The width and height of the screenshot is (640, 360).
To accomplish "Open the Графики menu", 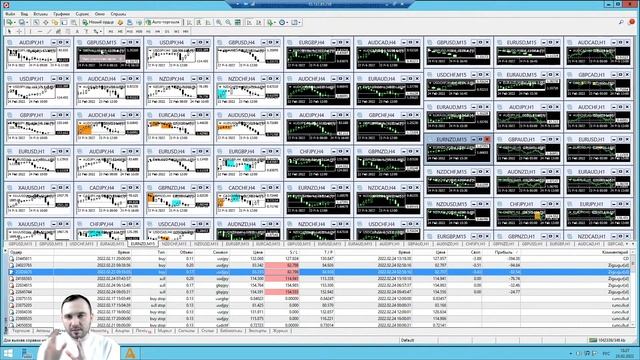I will 61,14.
